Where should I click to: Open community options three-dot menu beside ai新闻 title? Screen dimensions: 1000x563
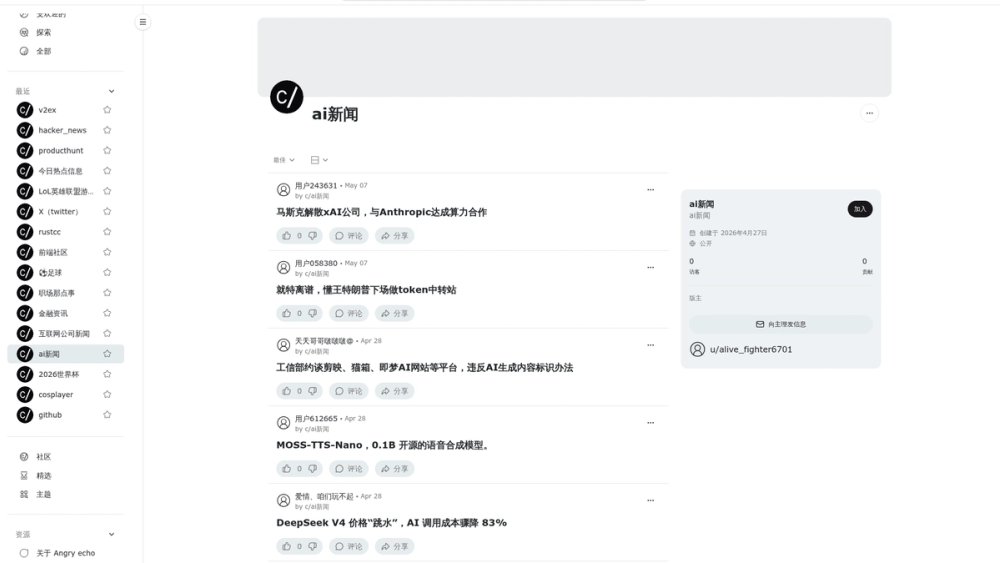point(869,113)
